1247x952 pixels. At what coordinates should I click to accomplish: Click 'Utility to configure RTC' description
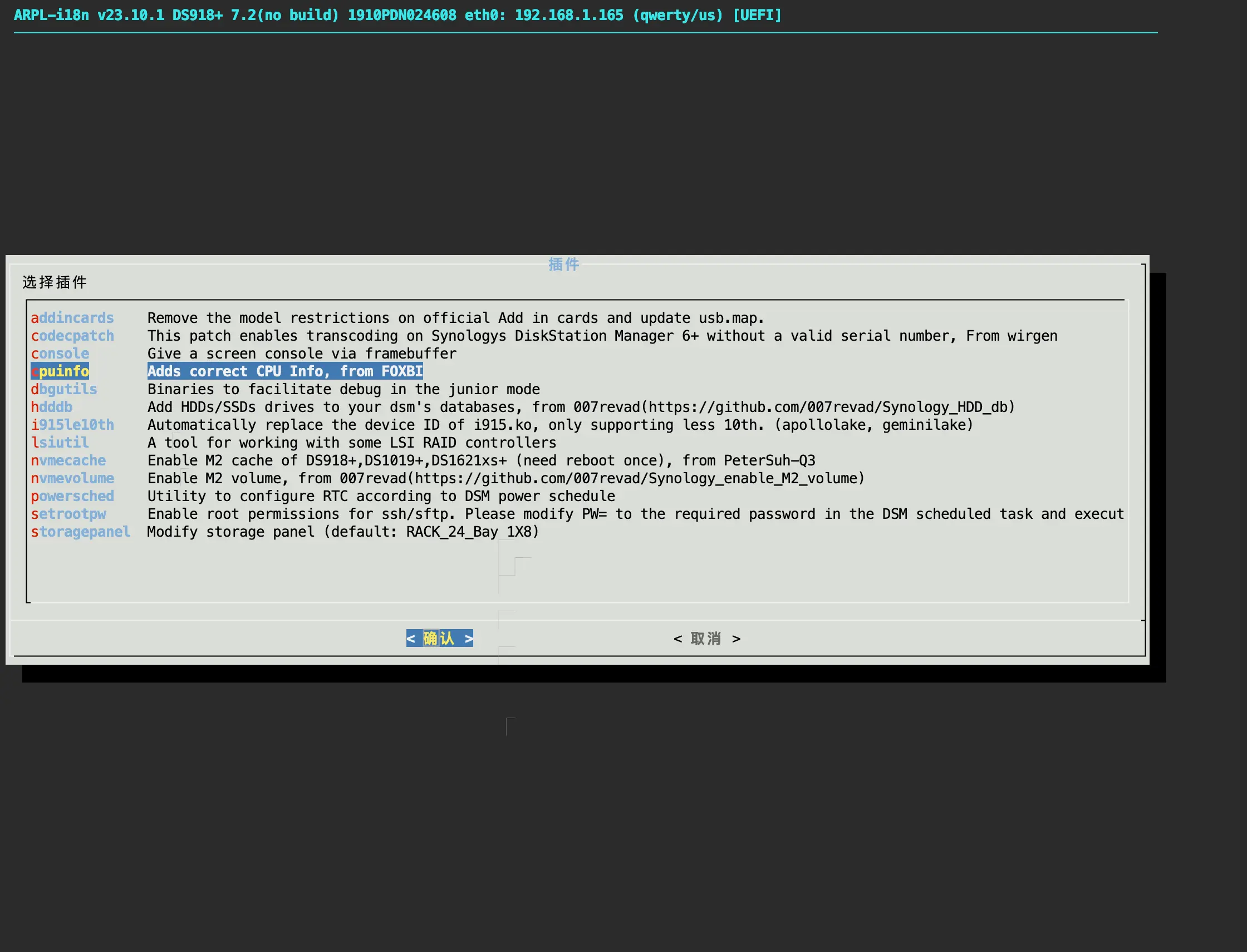click(381, 496)
